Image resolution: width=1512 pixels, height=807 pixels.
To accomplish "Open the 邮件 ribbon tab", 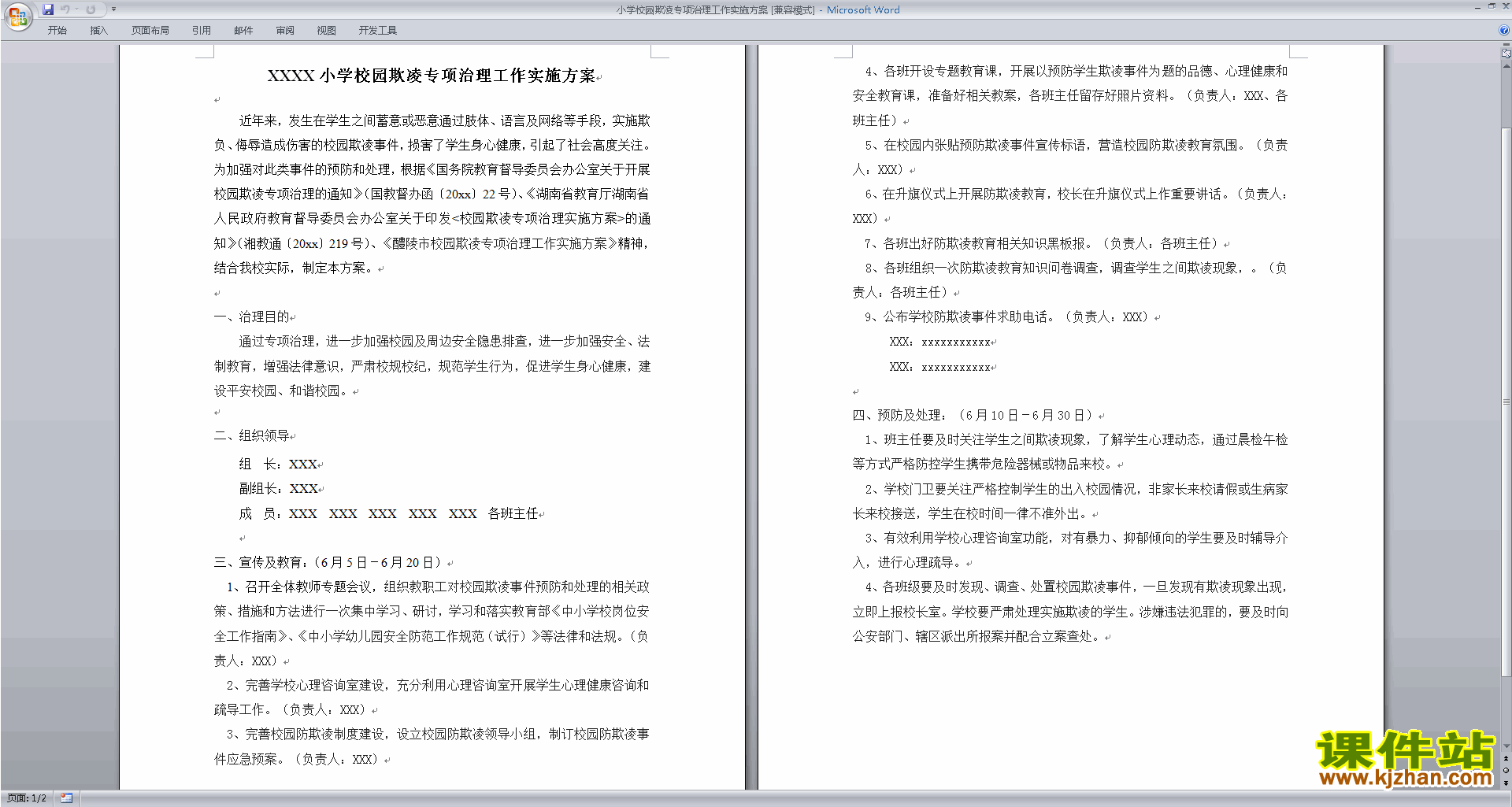I will point(243,30).
